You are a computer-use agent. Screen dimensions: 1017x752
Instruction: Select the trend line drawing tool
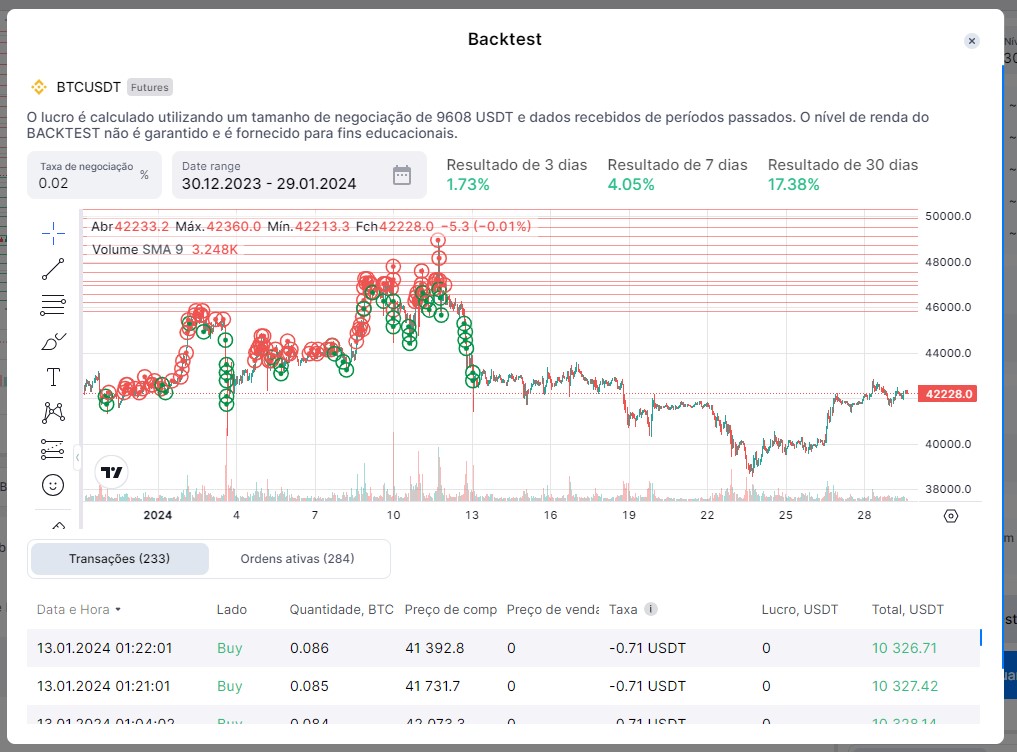[53, 268]
